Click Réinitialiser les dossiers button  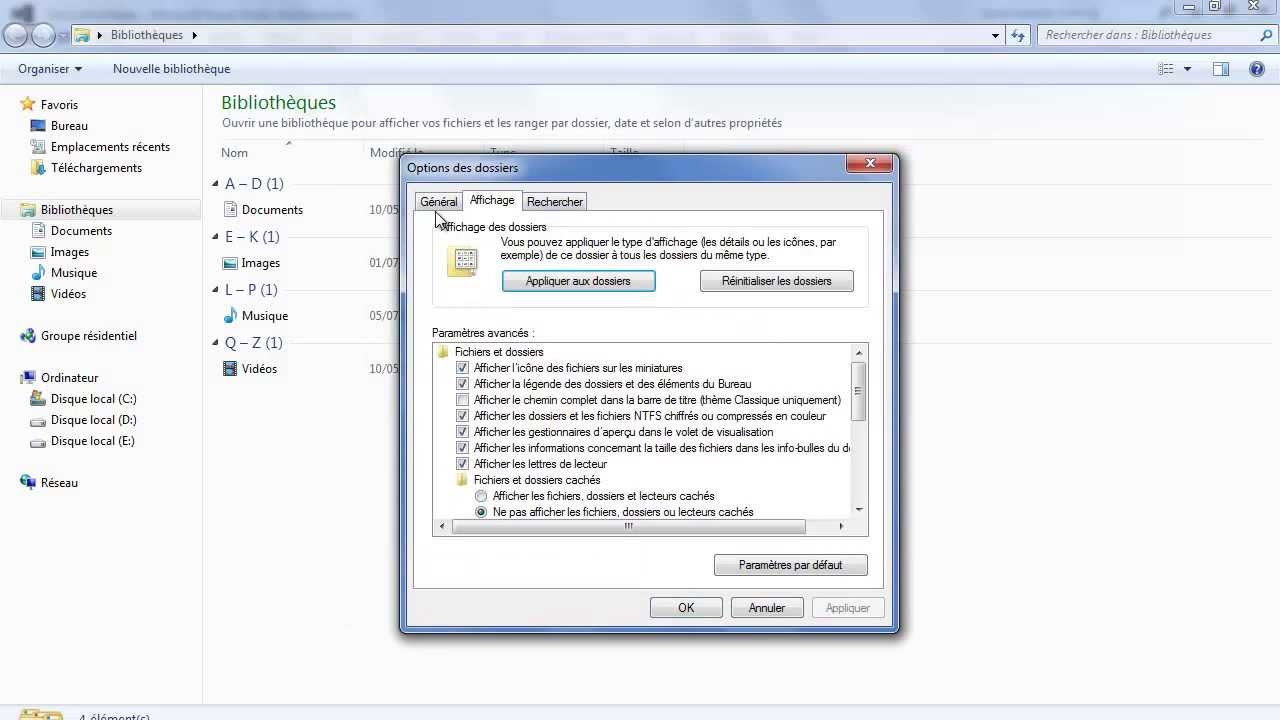pos(777,281)
